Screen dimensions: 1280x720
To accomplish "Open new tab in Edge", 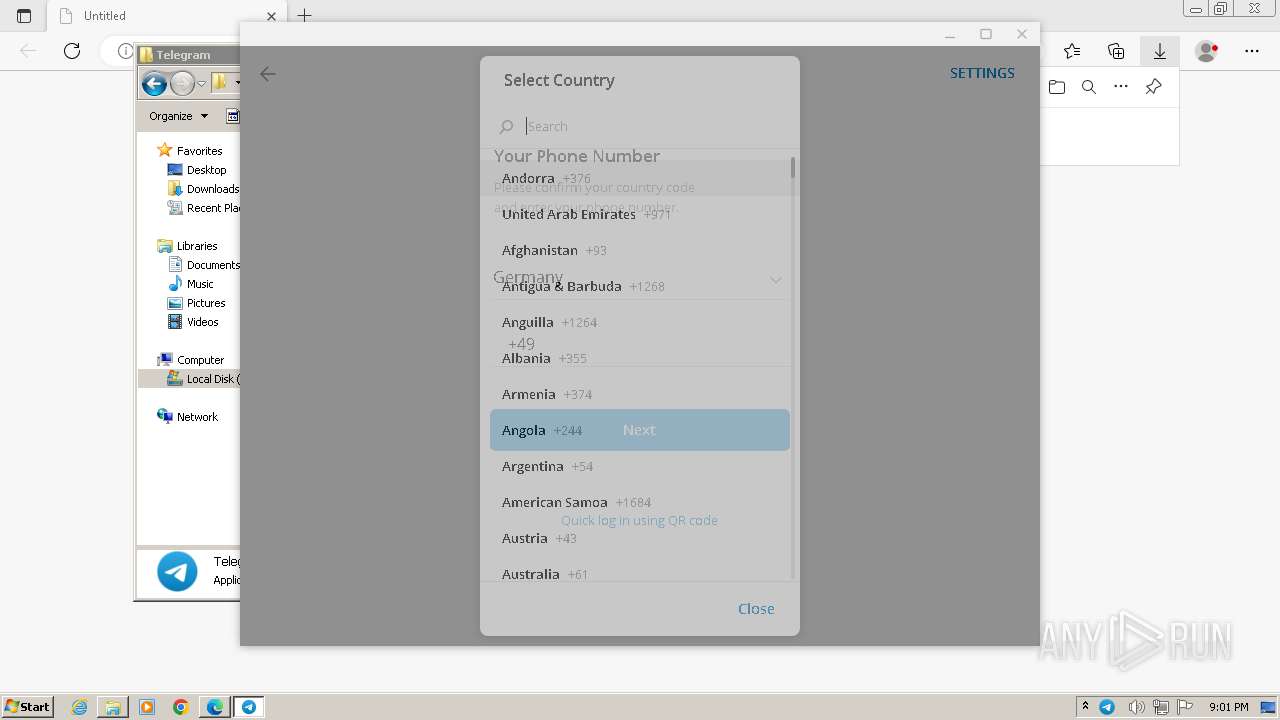I will (x=305, y=15).
